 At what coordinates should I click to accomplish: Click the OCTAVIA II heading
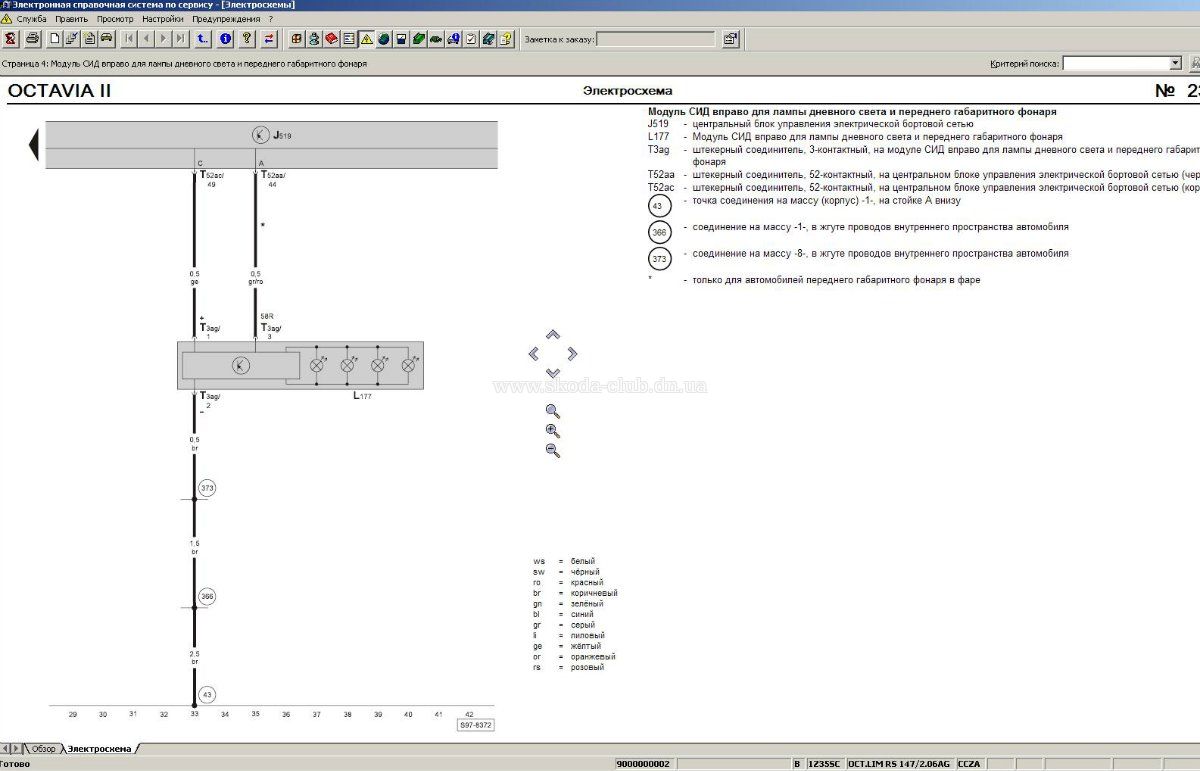pyautogui.click(x=60, y=91)
